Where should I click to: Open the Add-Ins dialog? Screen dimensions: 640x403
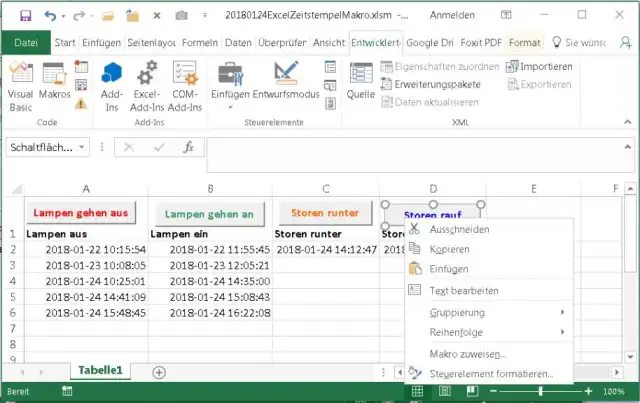tap(112, 83)
